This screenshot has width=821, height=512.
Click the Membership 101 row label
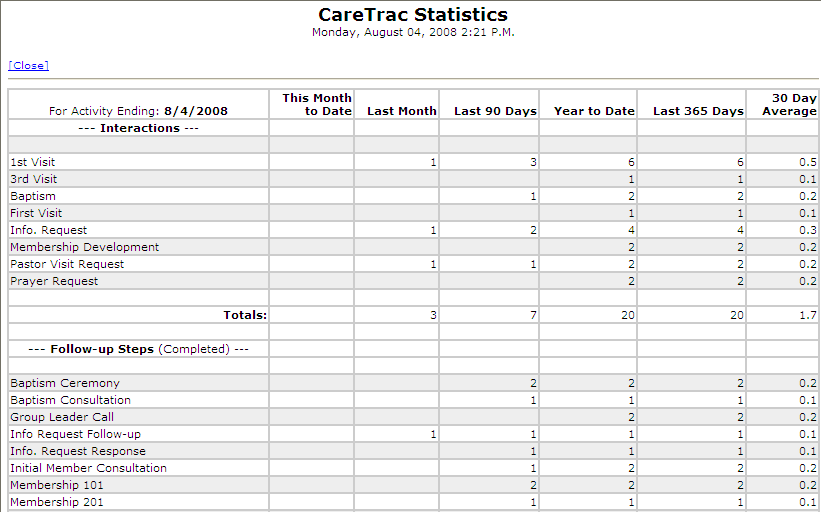(56, 485)
